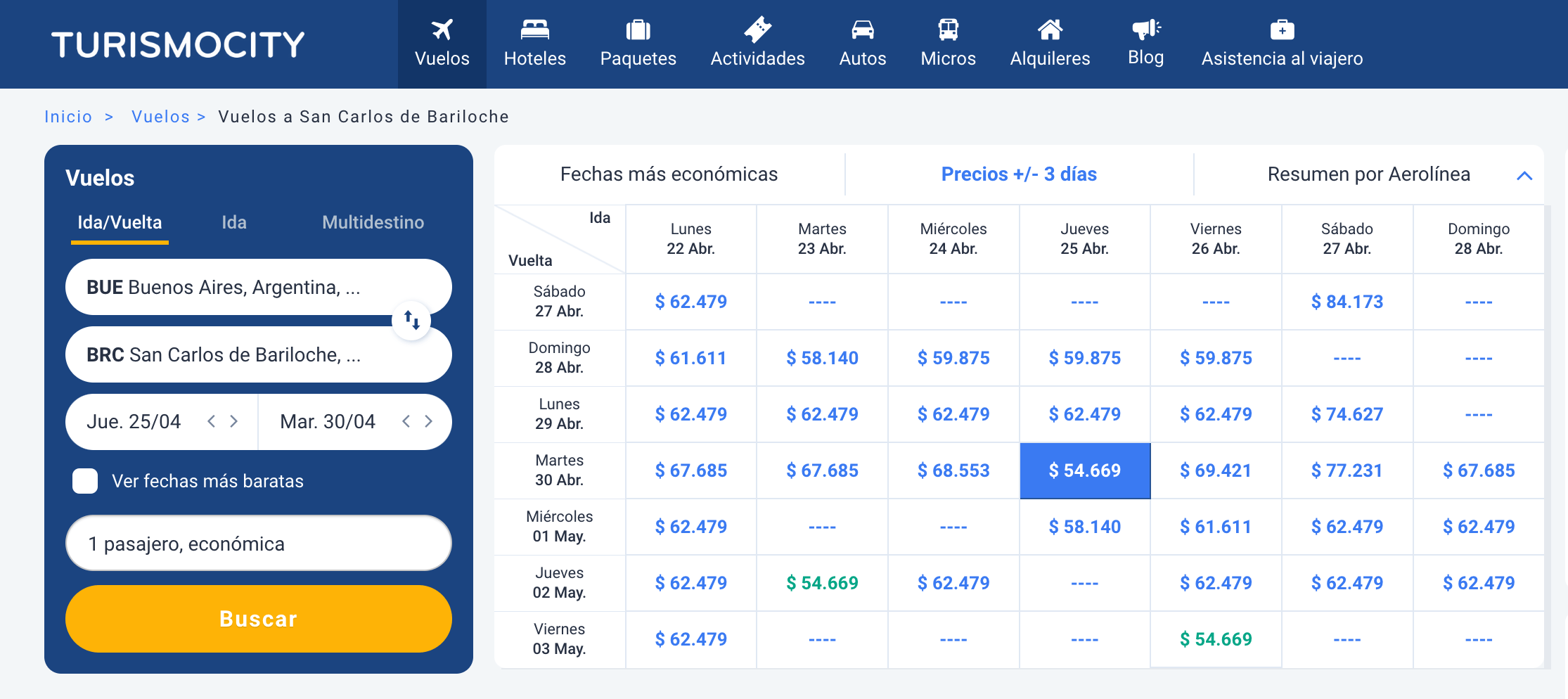Switch to the Ida one-way tab

[233, 223]
